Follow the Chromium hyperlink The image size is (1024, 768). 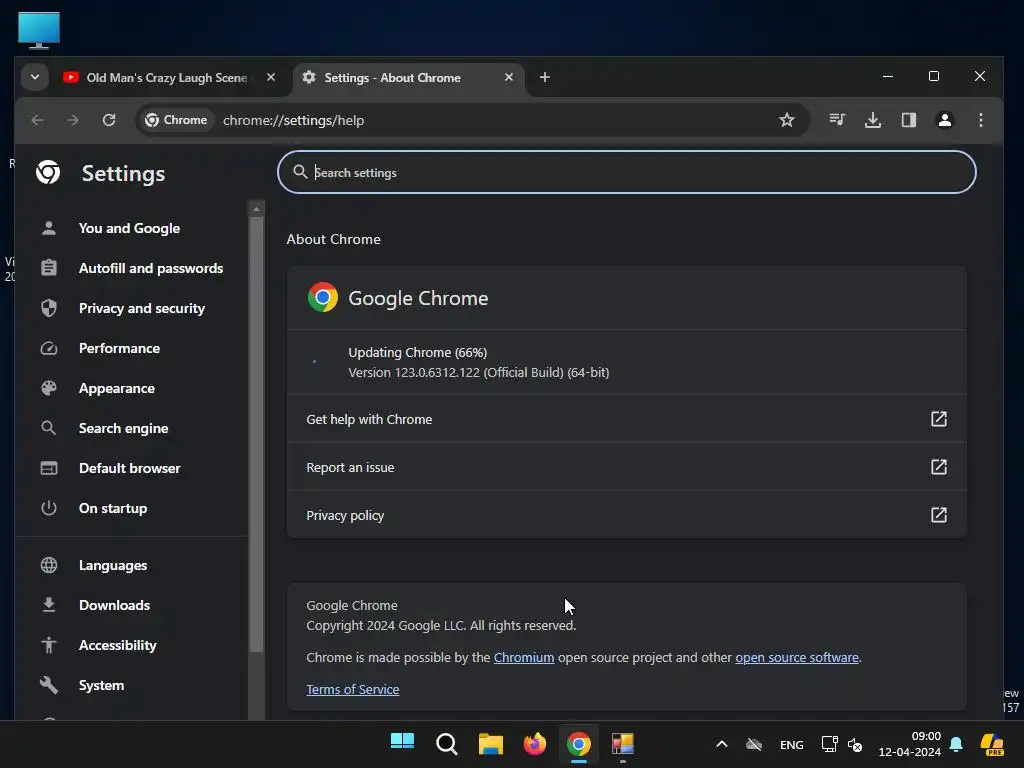pos(524,658)
